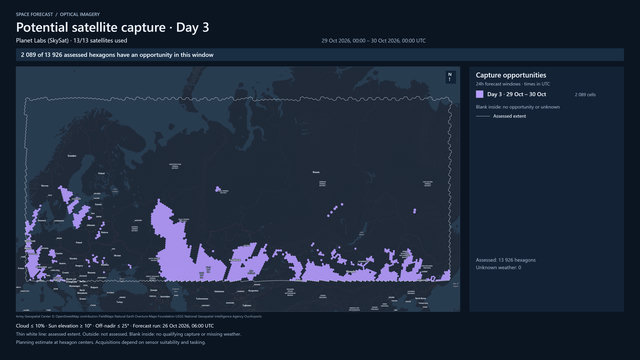Click the 'Potential satellite capture · Day 3' title
640x360 pixels.
pos(112,27)
